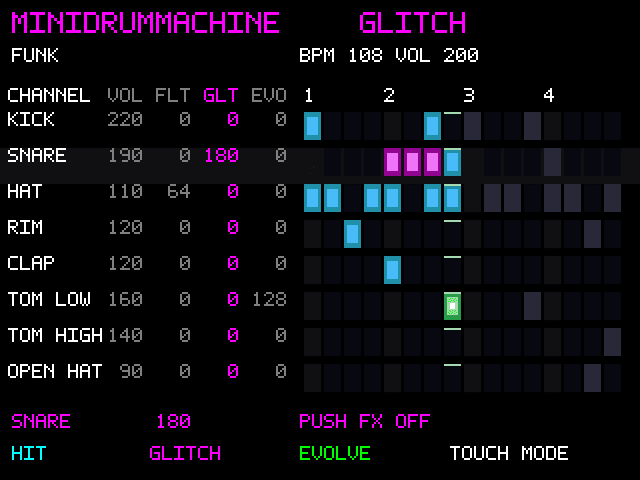The height and width of the screenshot is (480, 640).
Task: Select the EVOLVE mode at bottom
Action: (335, 453)
